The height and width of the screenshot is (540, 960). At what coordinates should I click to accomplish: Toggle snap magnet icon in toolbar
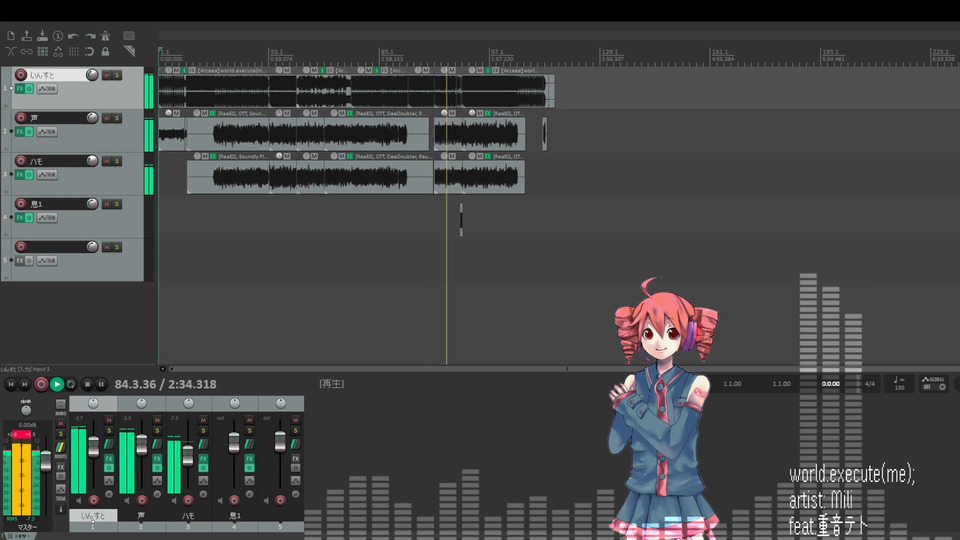click(x=90, y=51)
